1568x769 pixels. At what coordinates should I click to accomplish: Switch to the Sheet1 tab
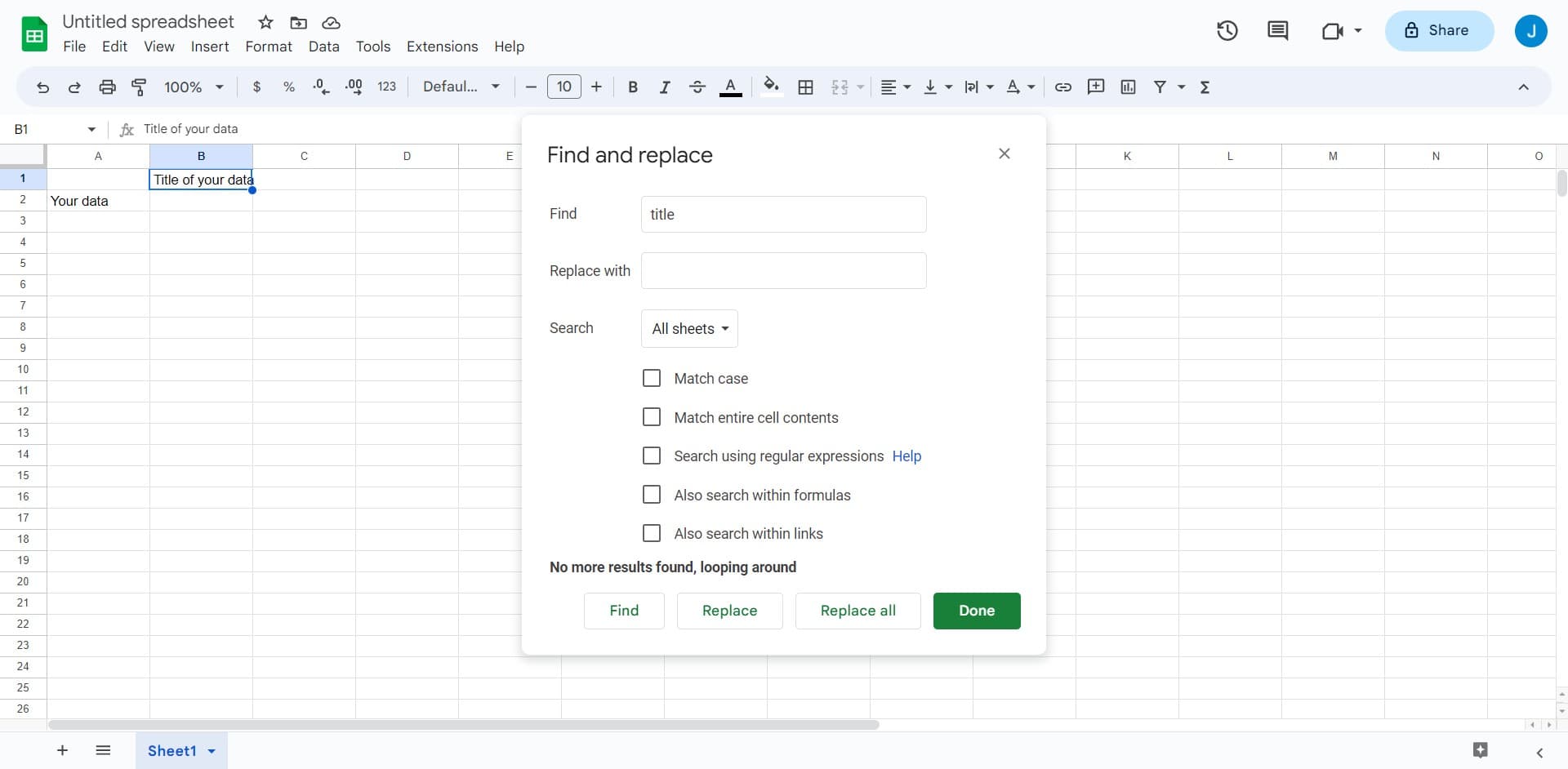[171, 750]
